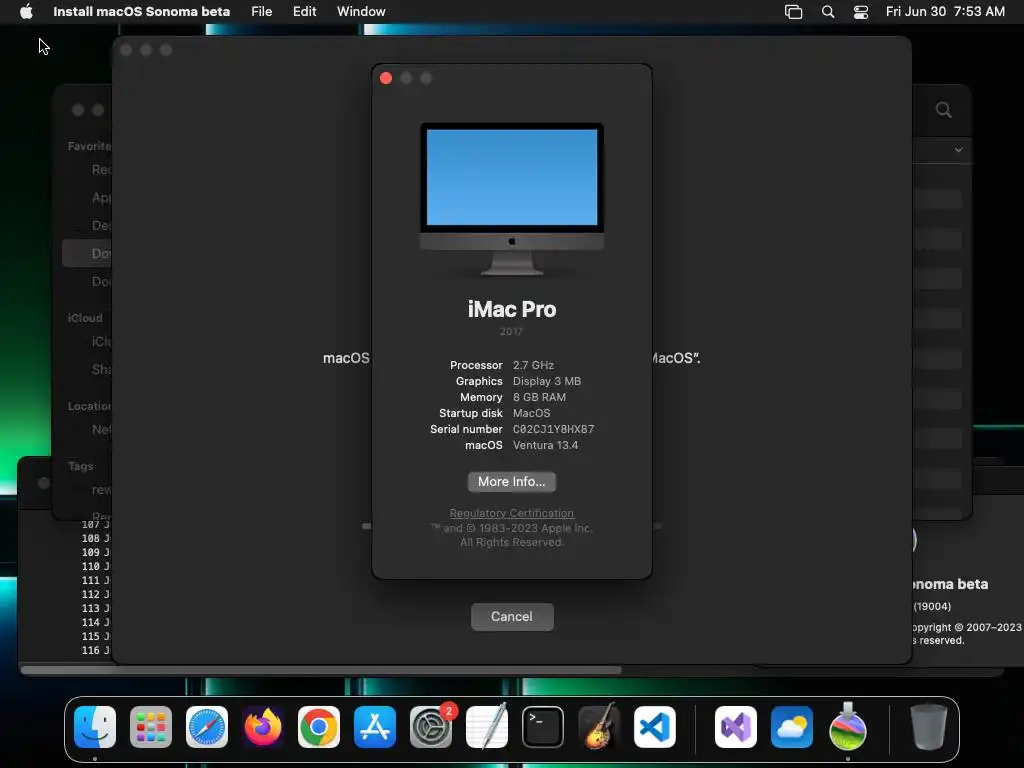
Task: Open the App Store from the Dock
Action: [x=375, y=727]
